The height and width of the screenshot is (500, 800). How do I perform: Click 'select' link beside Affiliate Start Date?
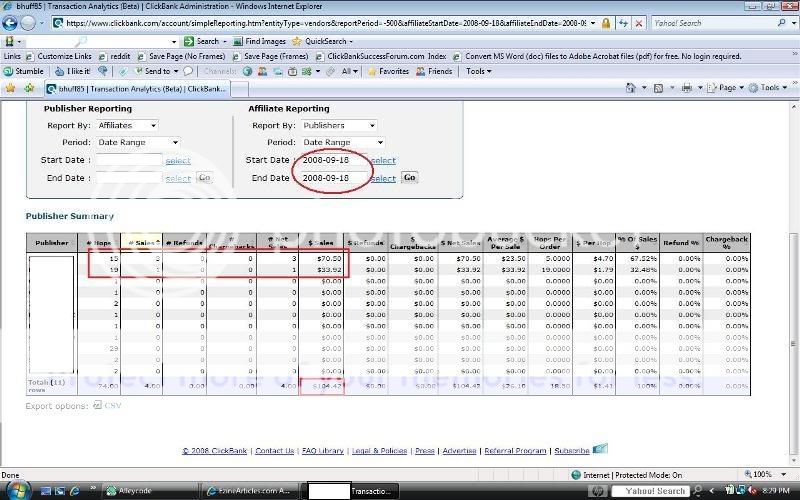(383, 161)
